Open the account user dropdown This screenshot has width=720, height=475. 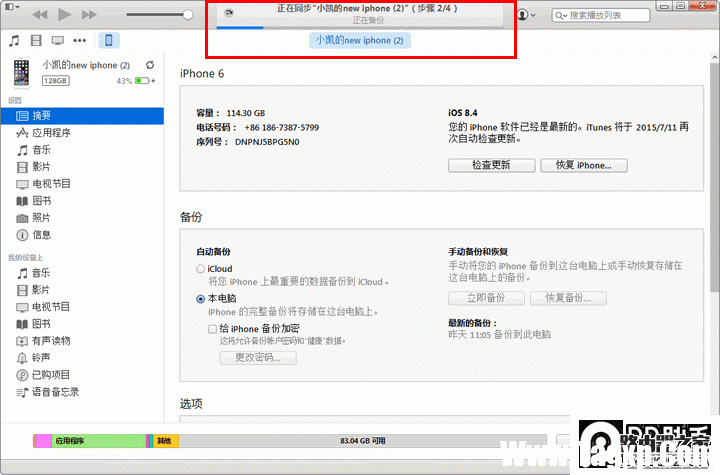(526, 15)
